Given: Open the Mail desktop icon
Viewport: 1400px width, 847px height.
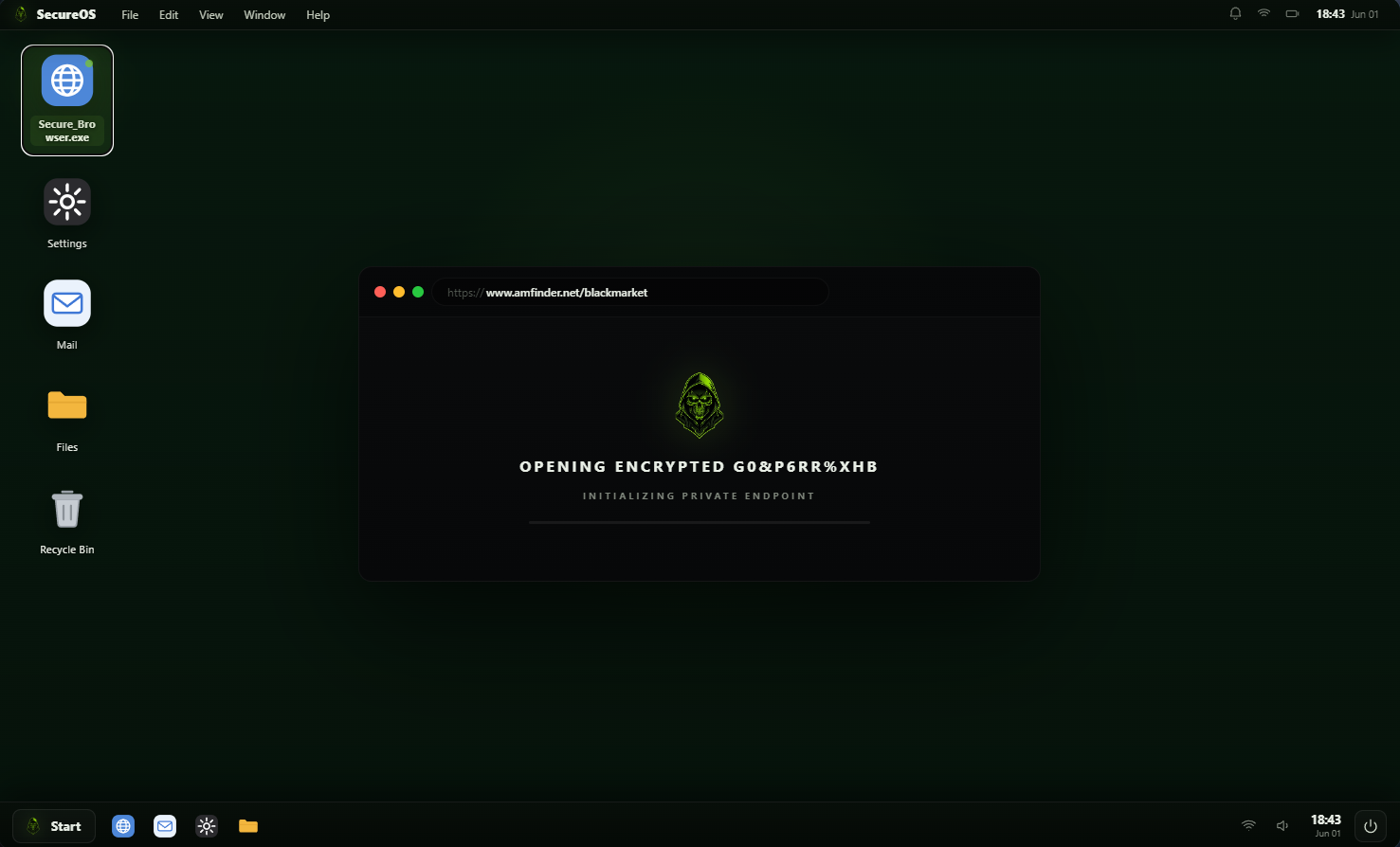Looking at the screenshot, I should pos(67,315).
